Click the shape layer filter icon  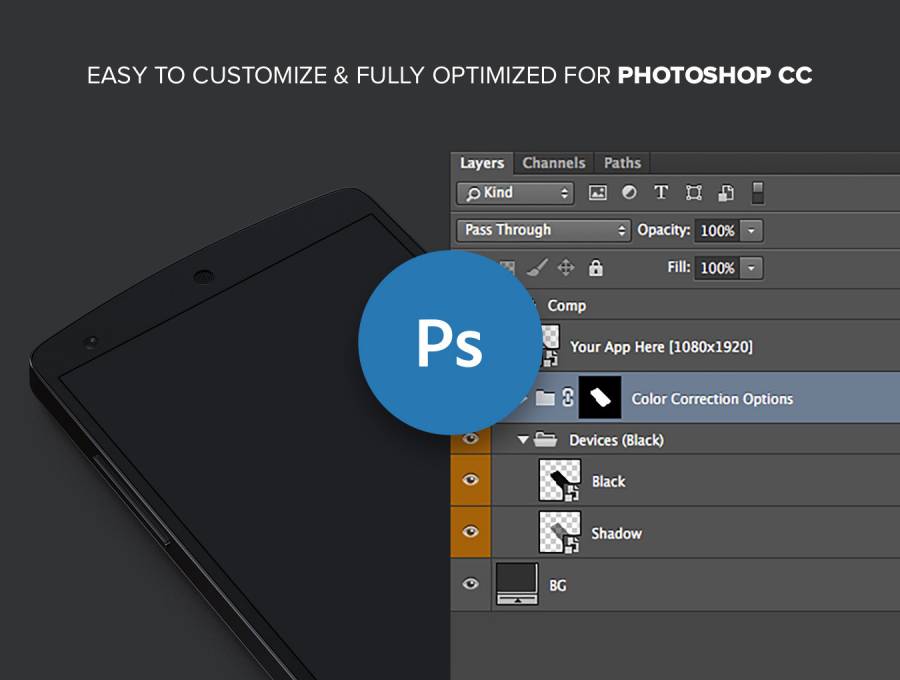click(694, 193)
